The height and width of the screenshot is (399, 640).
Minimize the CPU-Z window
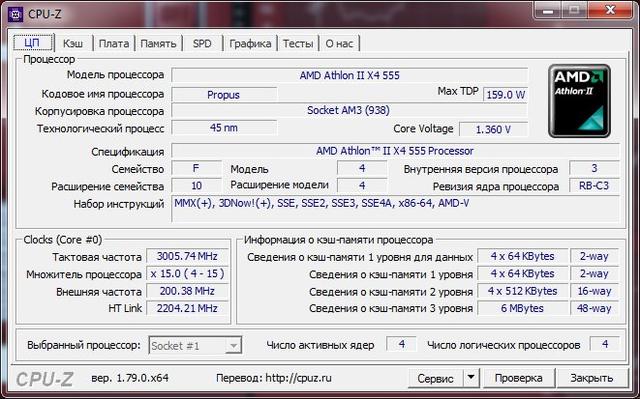click(548, 10)
